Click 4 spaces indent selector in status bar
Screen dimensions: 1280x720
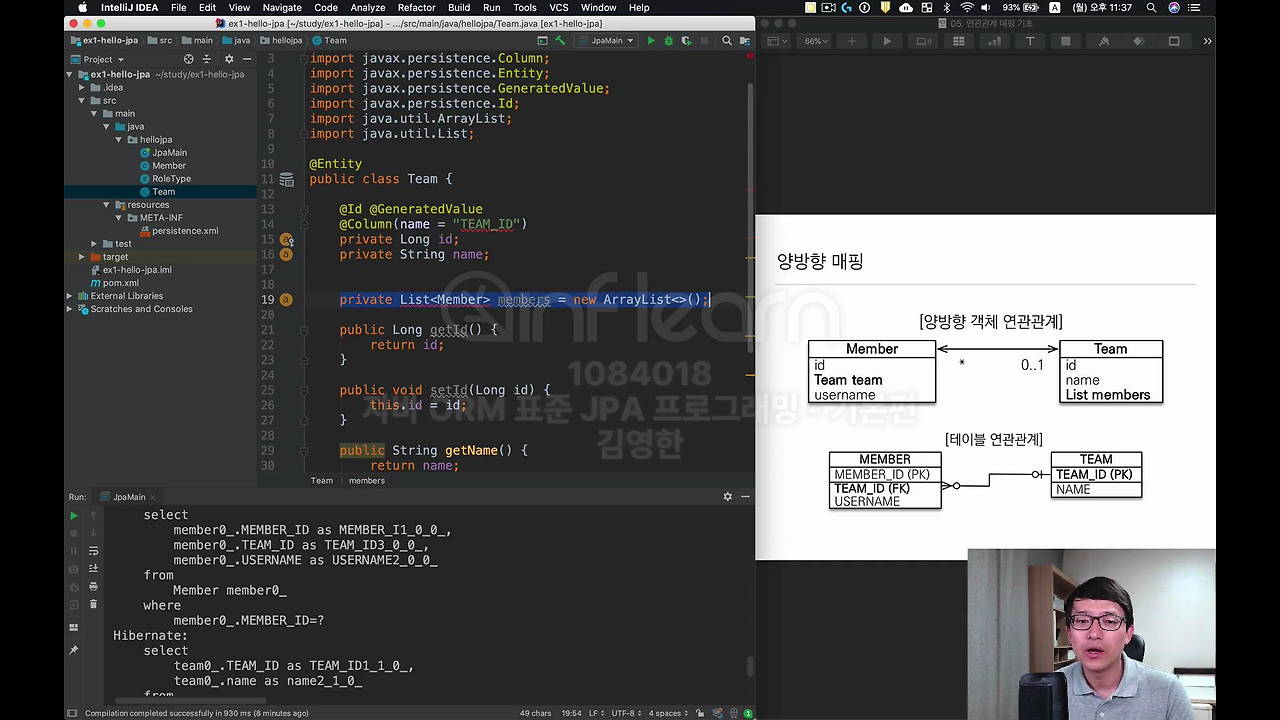coord(669,713)
